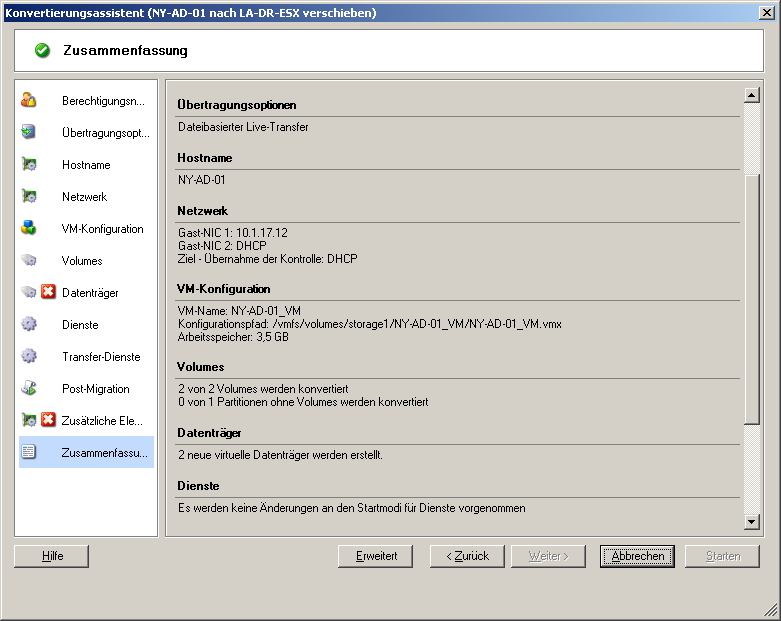Click the Hostname value 'NY-AD-01'
Image resolution: width=781 pixels, height=621 pixels.
point(201,180)
